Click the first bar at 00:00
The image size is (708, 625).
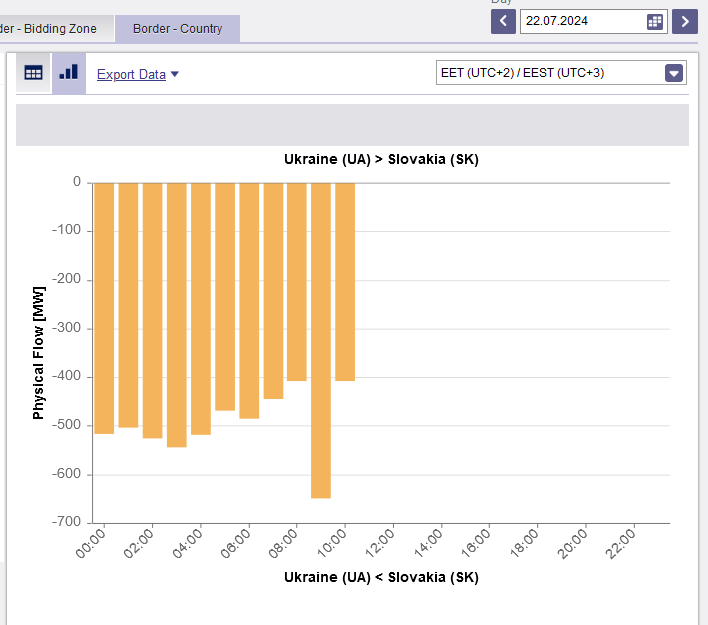[x=104, y=308]
